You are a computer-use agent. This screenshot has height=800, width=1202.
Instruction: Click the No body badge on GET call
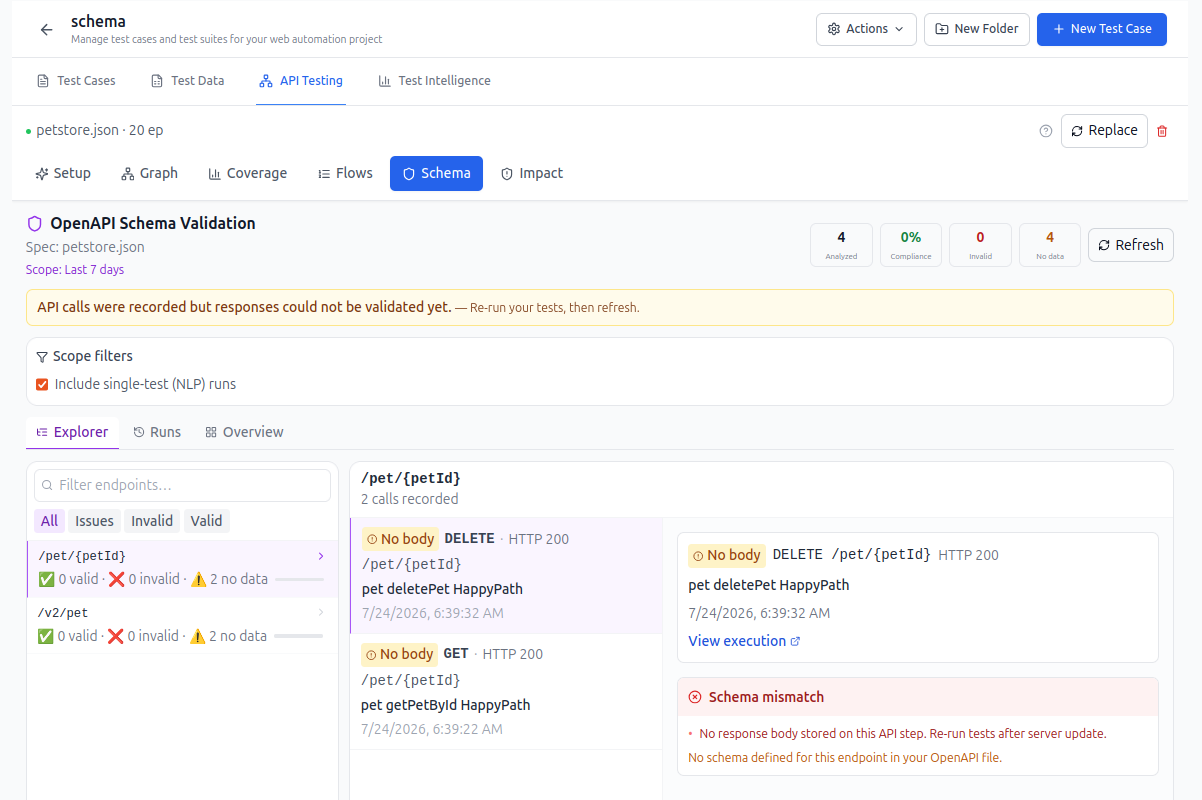pyautogui.click(x=400, y=654)
